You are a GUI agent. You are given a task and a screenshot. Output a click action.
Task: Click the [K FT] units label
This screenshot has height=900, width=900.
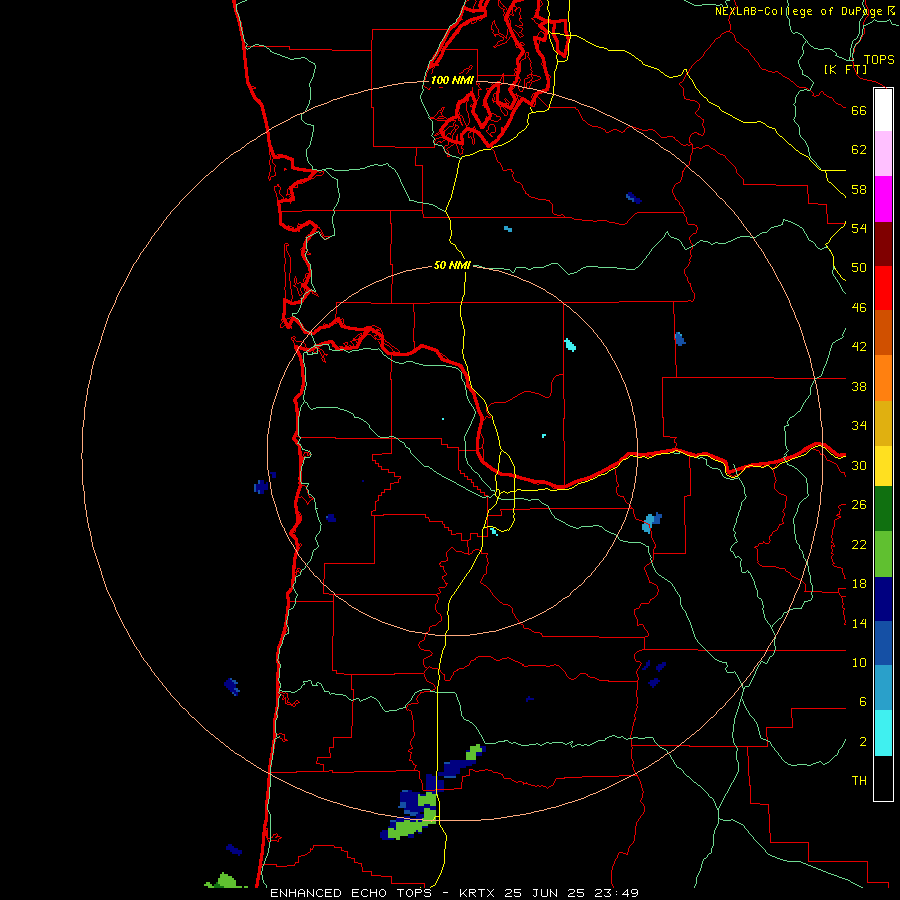coord(845,69)
